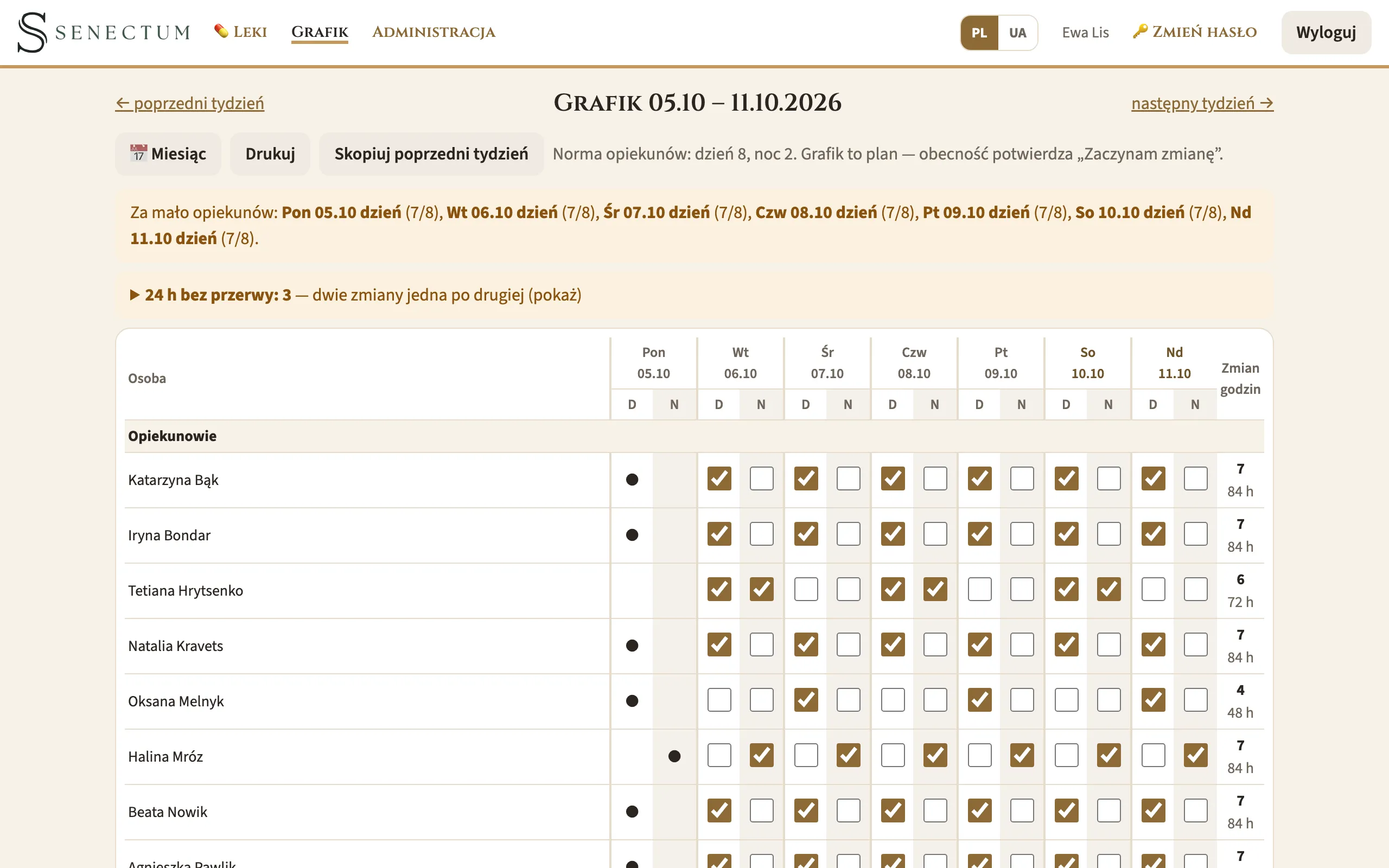Click Katarzyna Bąk Monday day dot
The height and width of the screenshot is (868, 1389).
point(632,480)
